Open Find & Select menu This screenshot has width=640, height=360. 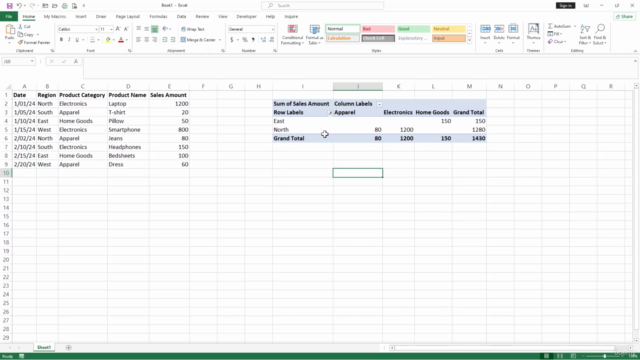(600, 34)
